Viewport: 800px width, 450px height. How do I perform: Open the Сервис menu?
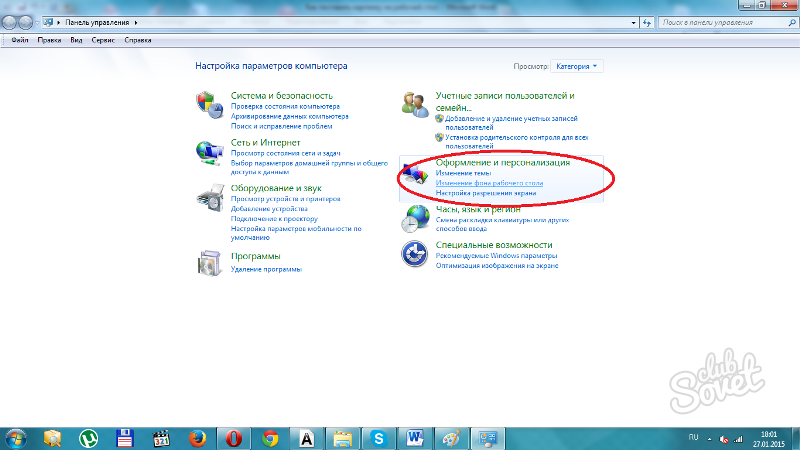click(x=103, y=41)
